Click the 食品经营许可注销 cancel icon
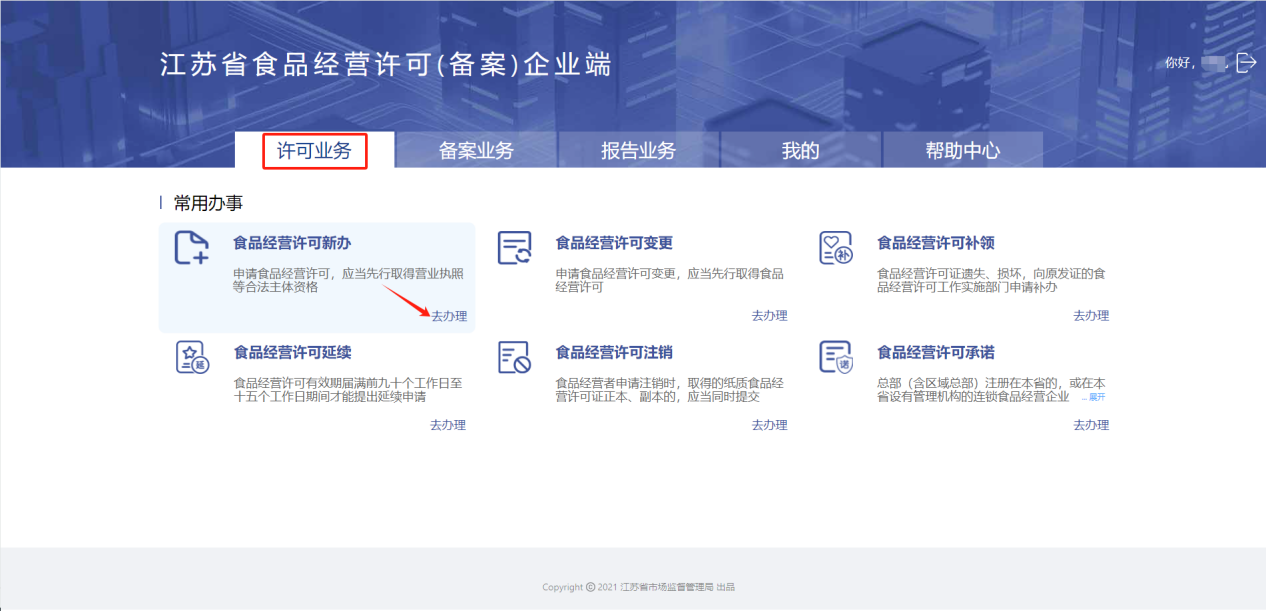The image size is (1266, 611). pos(514,357)
